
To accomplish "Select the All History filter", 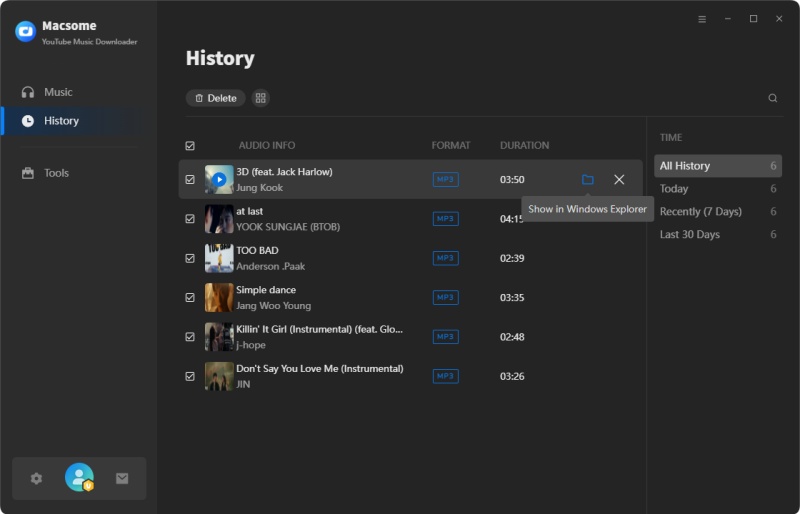I will click(x=718, y=166).
